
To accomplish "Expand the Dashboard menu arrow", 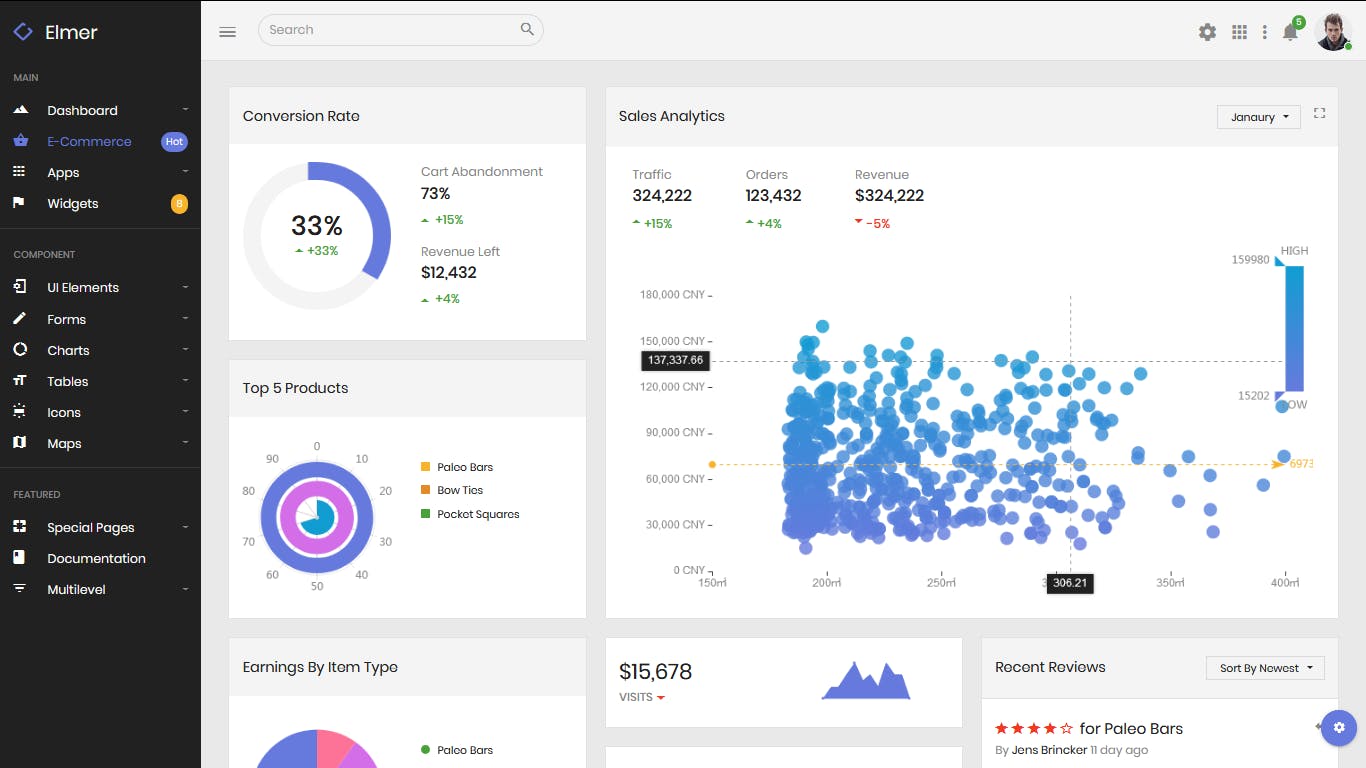I will (x=185, y=109).
